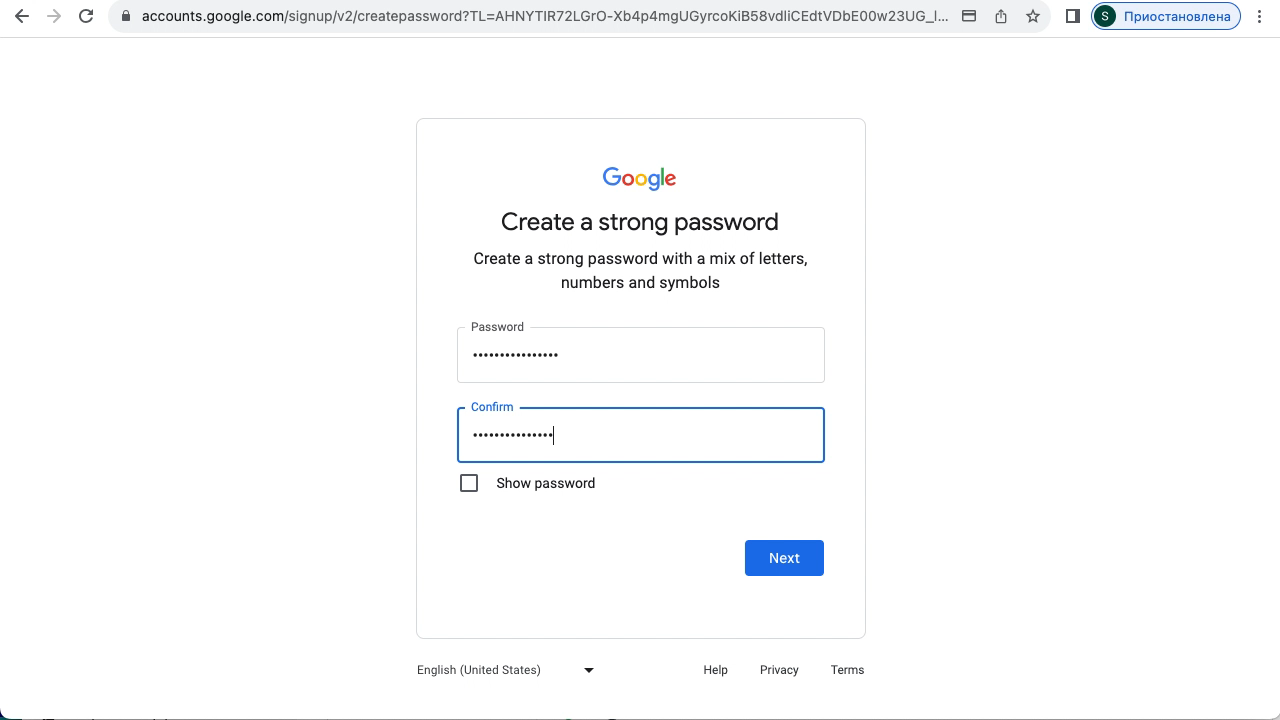Click the lock icon in address bar

point(125,16)
